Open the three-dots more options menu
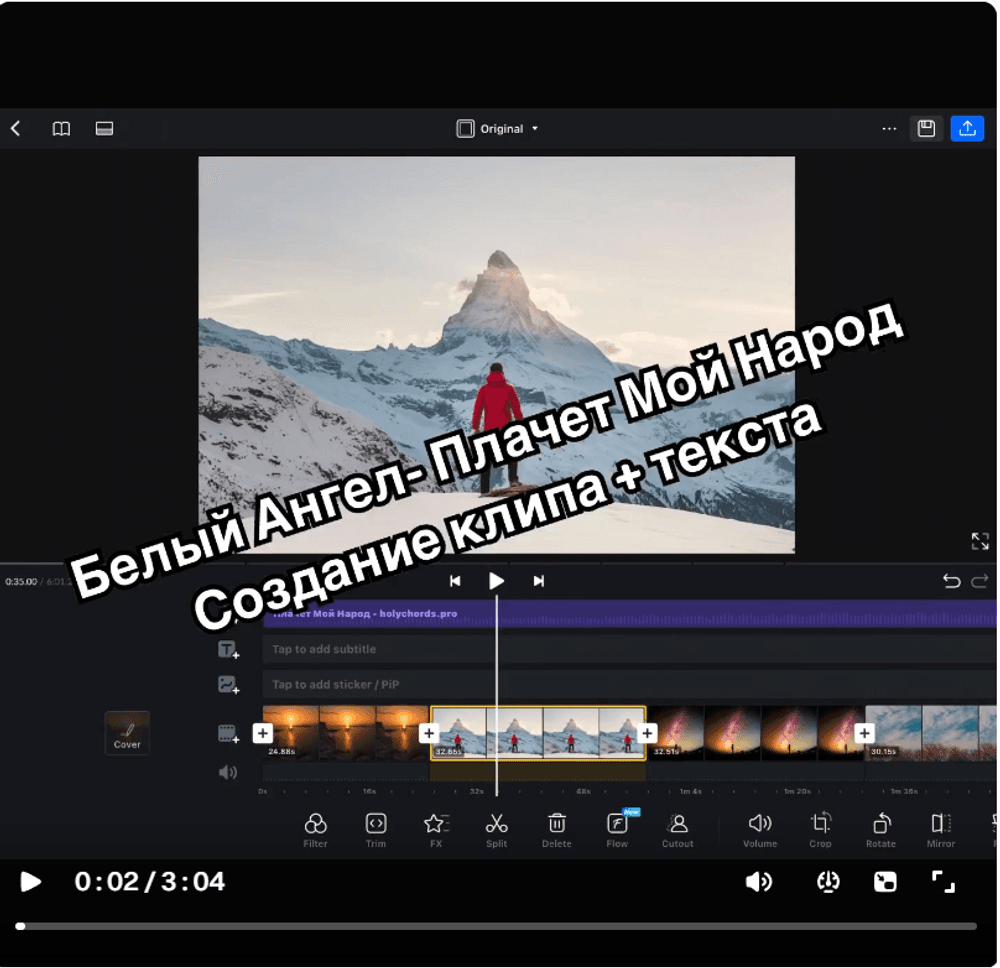Image resolution: width=1000 pixels, height=968 pixels. pos(889,129)
